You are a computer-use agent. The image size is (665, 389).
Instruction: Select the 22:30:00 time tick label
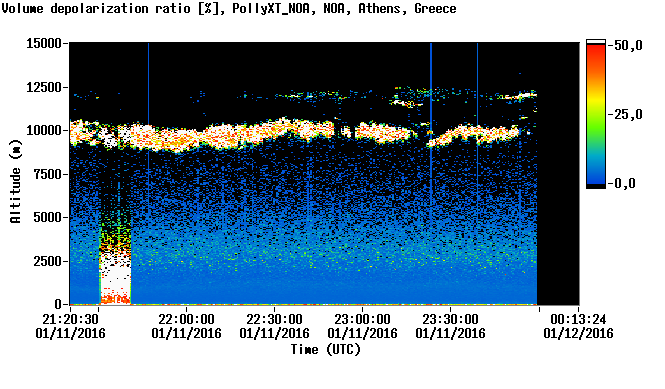click(x=274, y=319)
